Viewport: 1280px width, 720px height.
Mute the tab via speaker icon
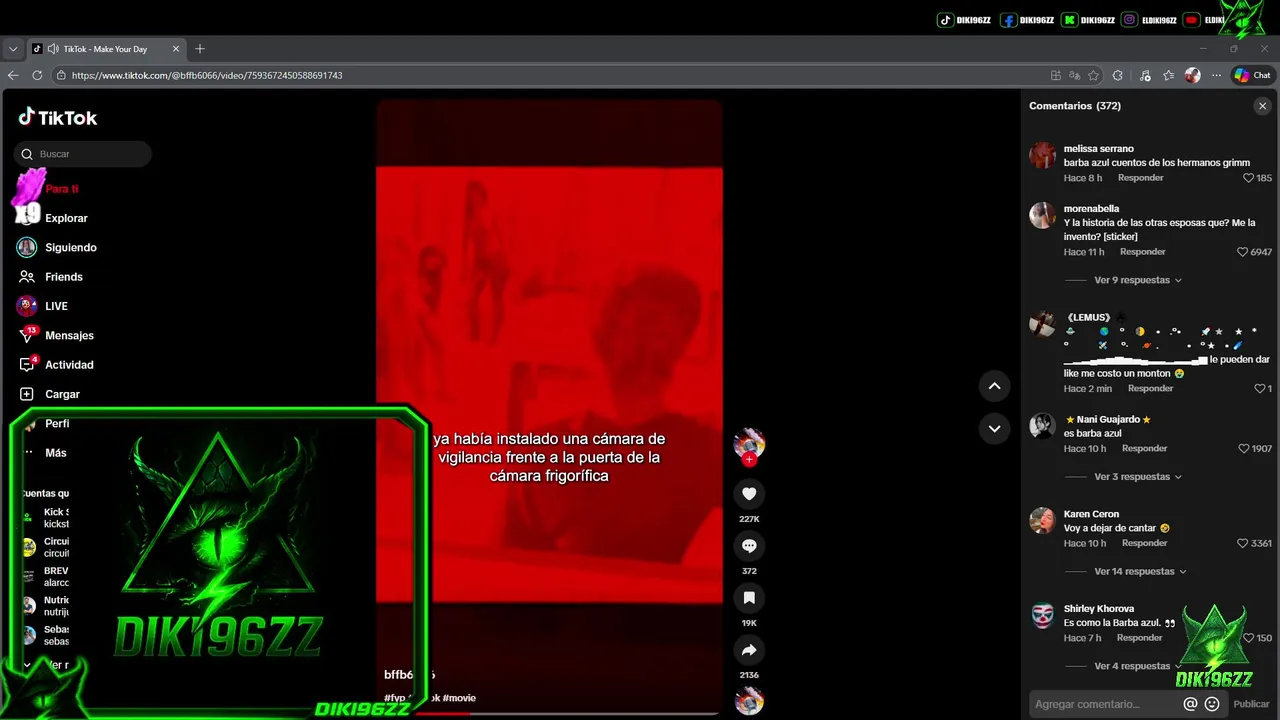(52, 48)
